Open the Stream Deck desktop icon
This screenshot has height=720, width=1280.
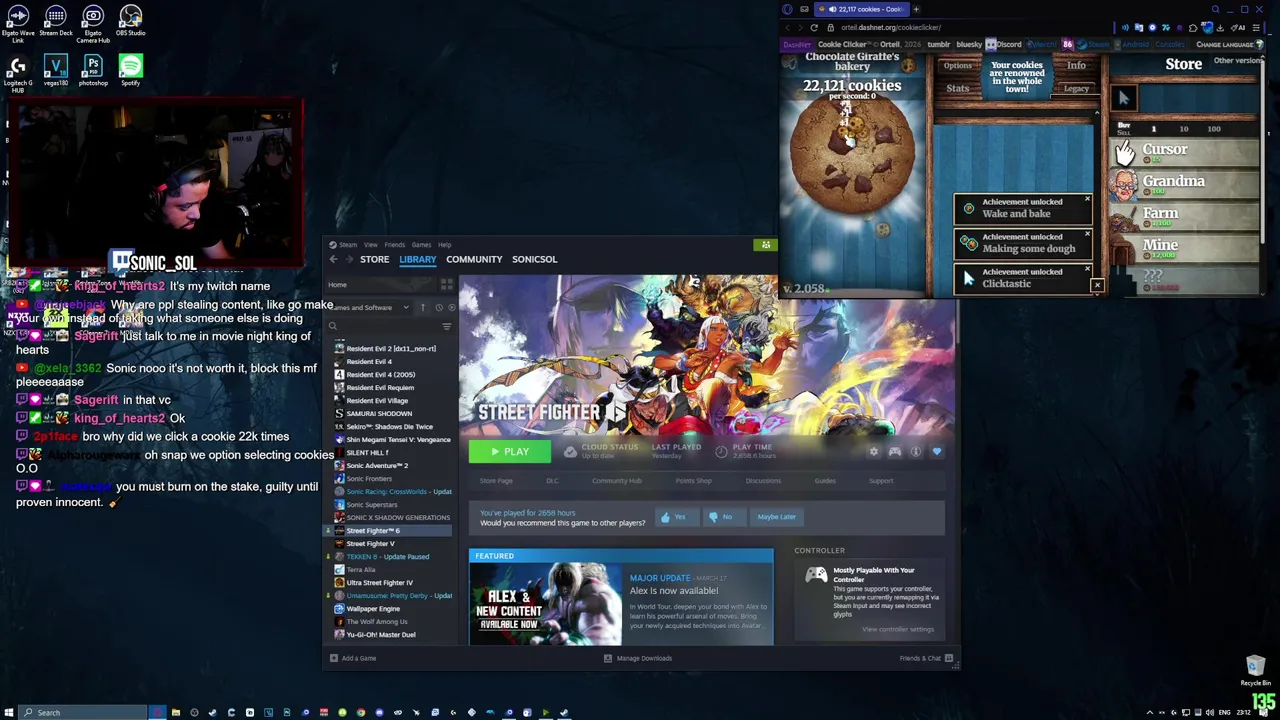click(55, 21)
